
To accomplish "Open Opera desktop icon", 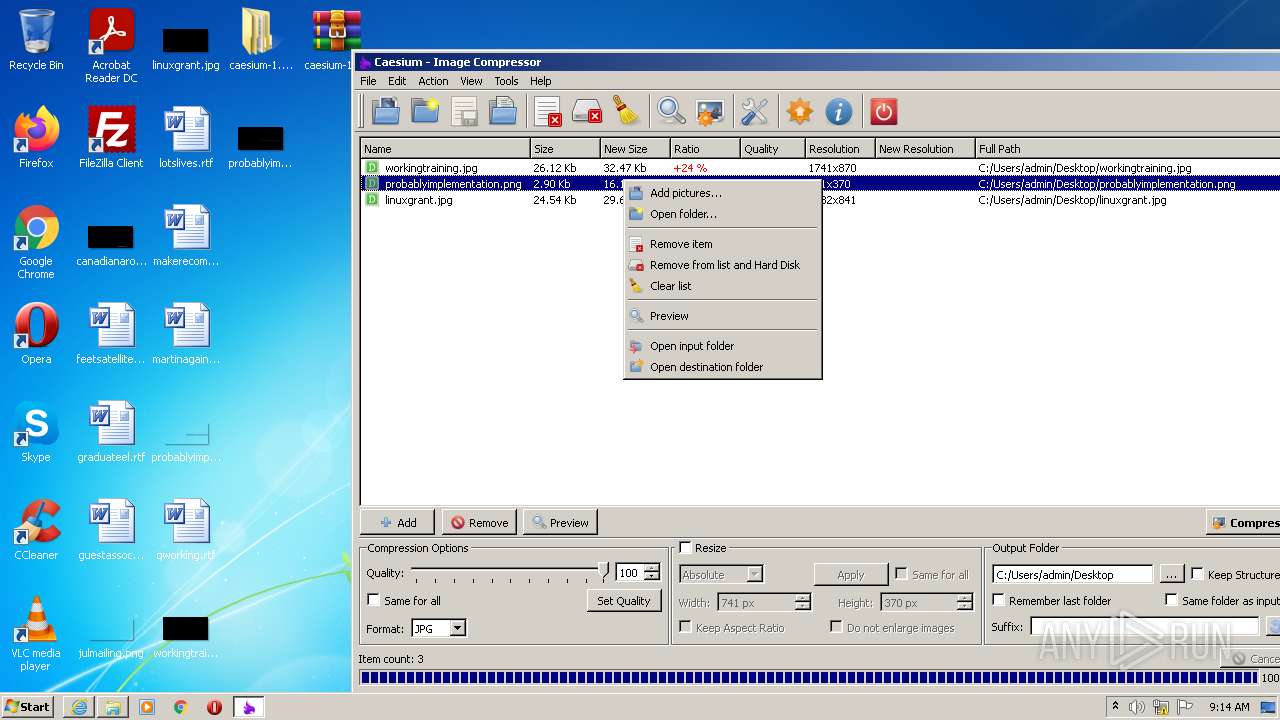I will click(x=36, y=334).
